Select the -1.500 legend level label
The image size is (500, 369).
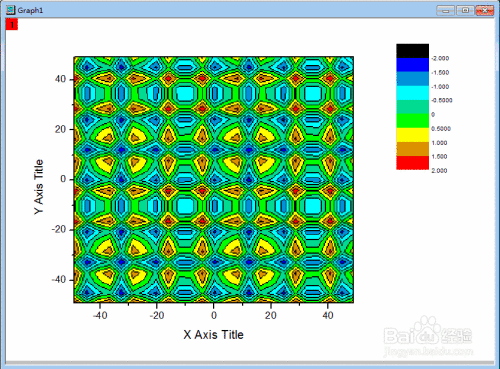click(440, 73)
